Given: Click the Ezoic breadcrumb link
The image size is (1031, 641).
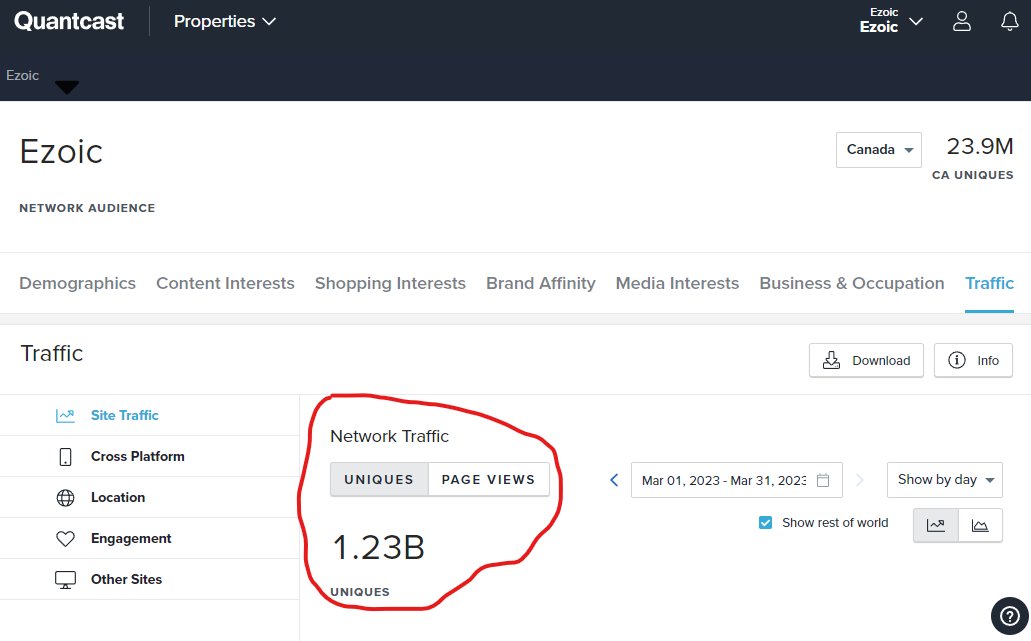Looking at the screenshot, I should pyautogui.click(x=22, y=75).
